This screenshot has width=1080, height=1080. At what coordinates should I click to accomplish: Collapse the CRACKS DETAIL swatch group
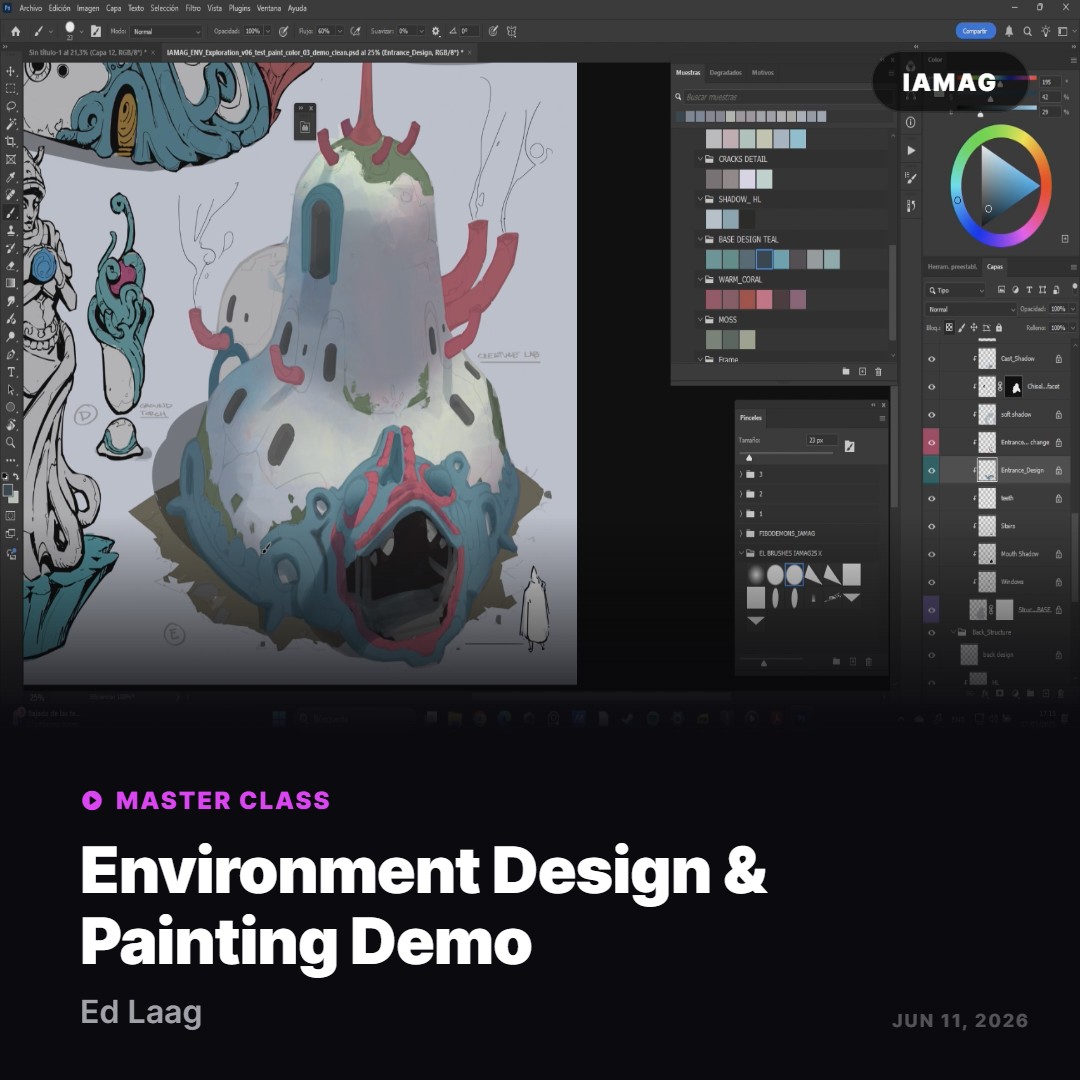pyautogui.click(x=700, y=158)
